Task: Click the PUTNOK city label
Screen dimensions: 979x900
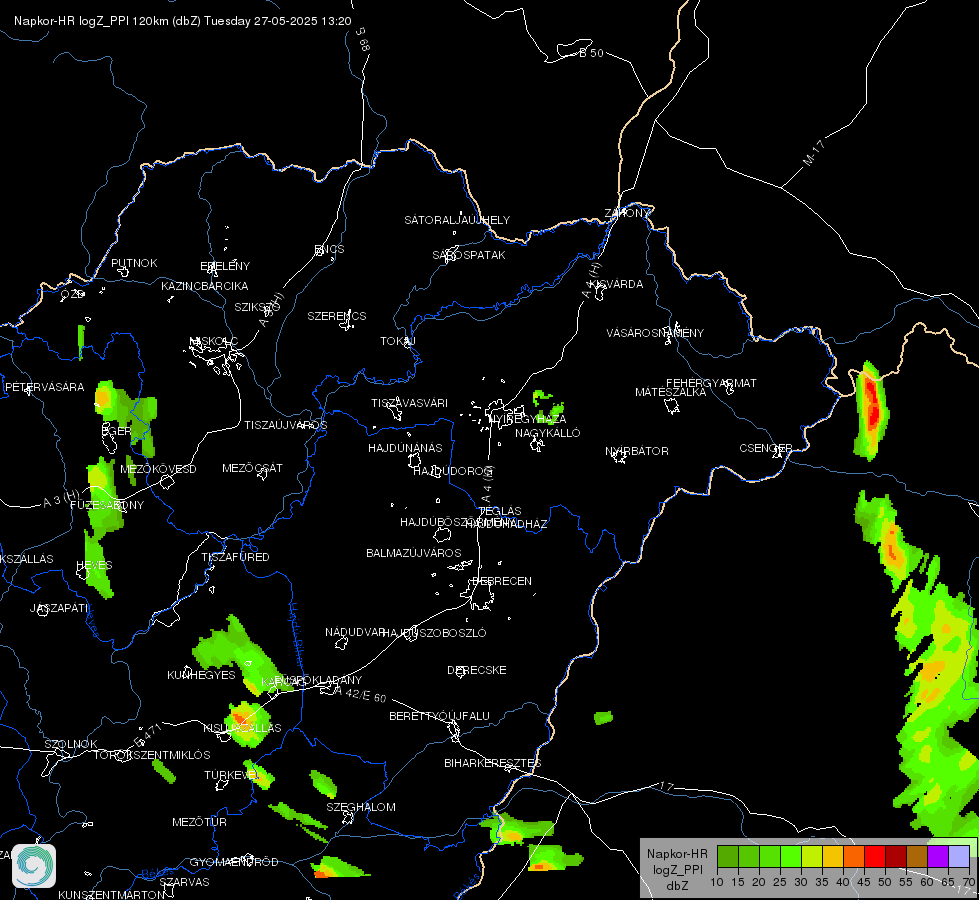Action: point(134,263)
